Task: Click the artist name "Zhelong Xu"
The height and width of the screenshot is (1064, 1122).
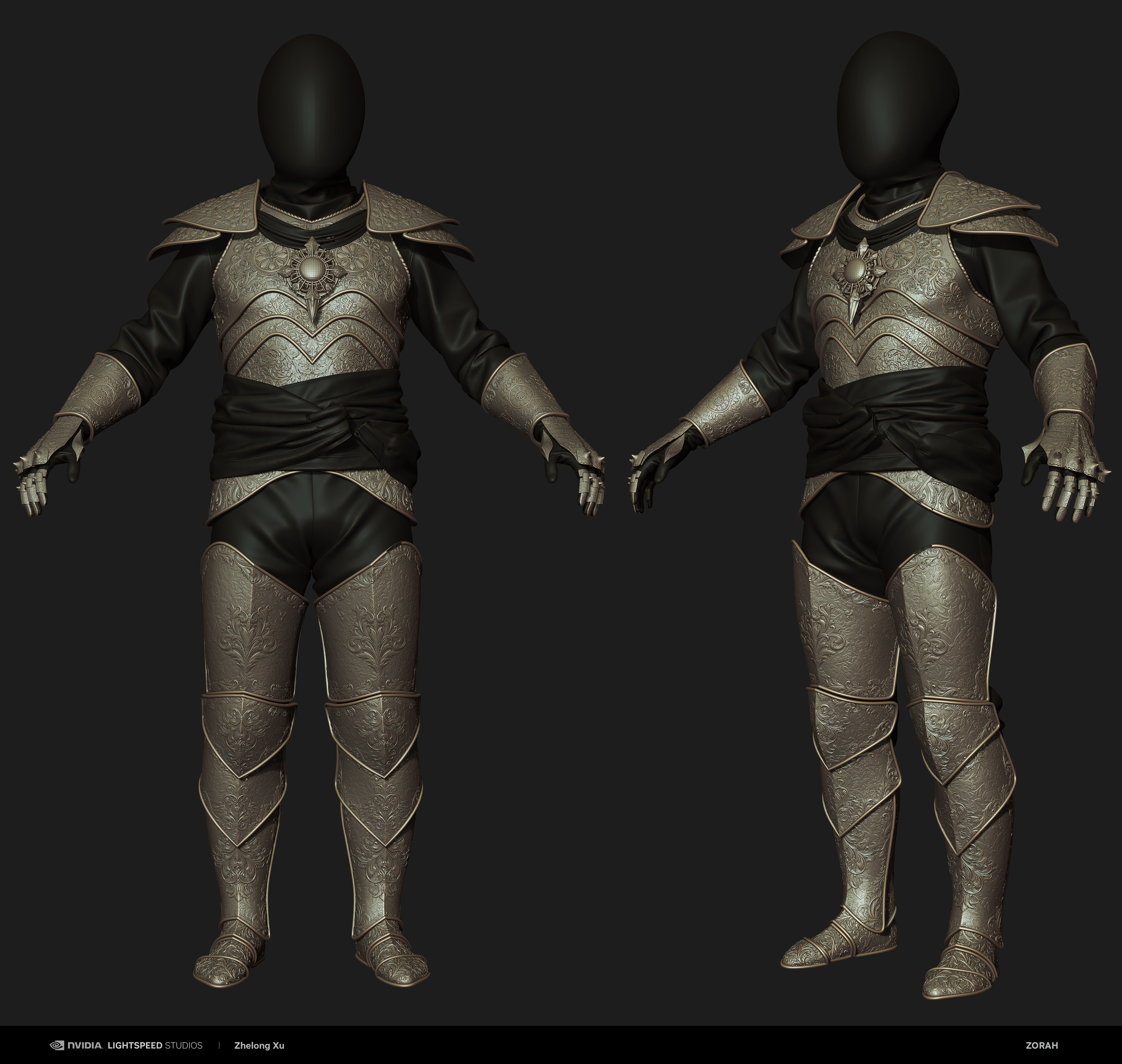Action: (259, 1045)
